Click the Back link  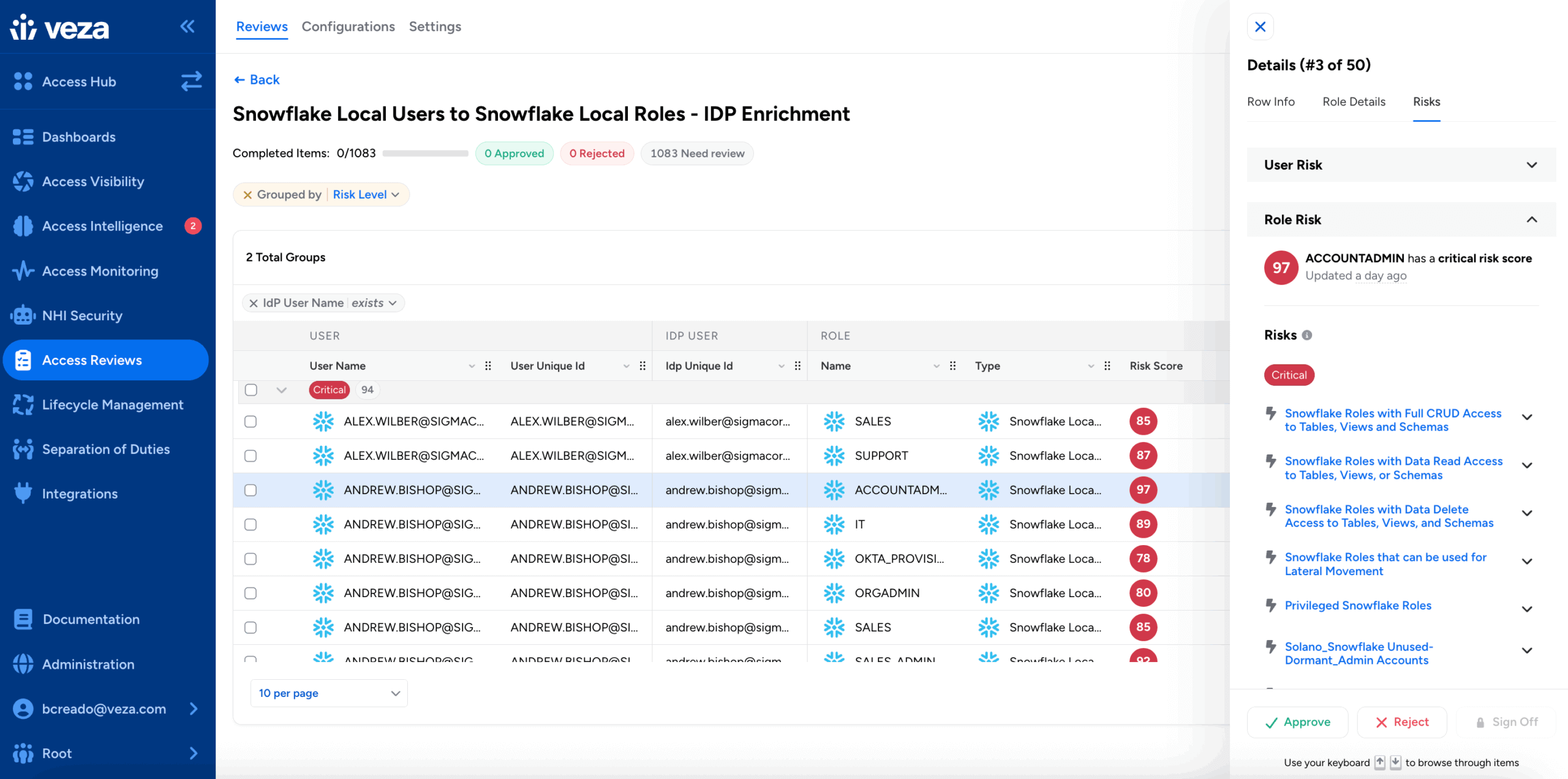pyautogui.click(x=257, y=80)
